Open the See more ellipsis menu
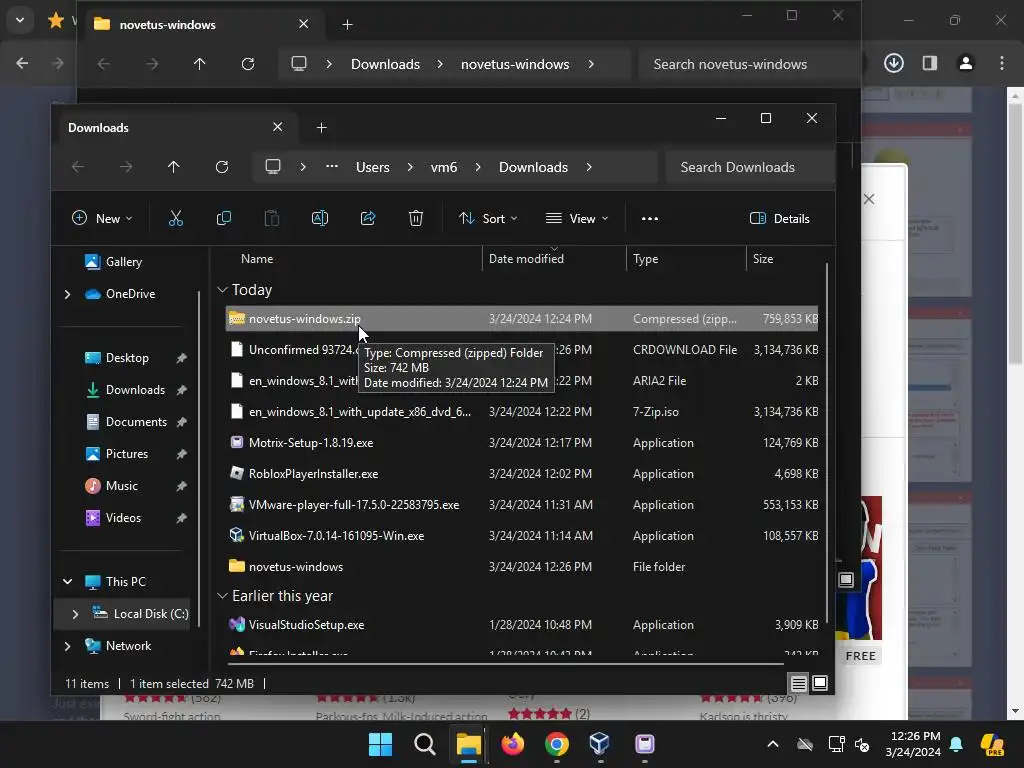Viewport: 1024px width, 768px height. click(650, 219)
